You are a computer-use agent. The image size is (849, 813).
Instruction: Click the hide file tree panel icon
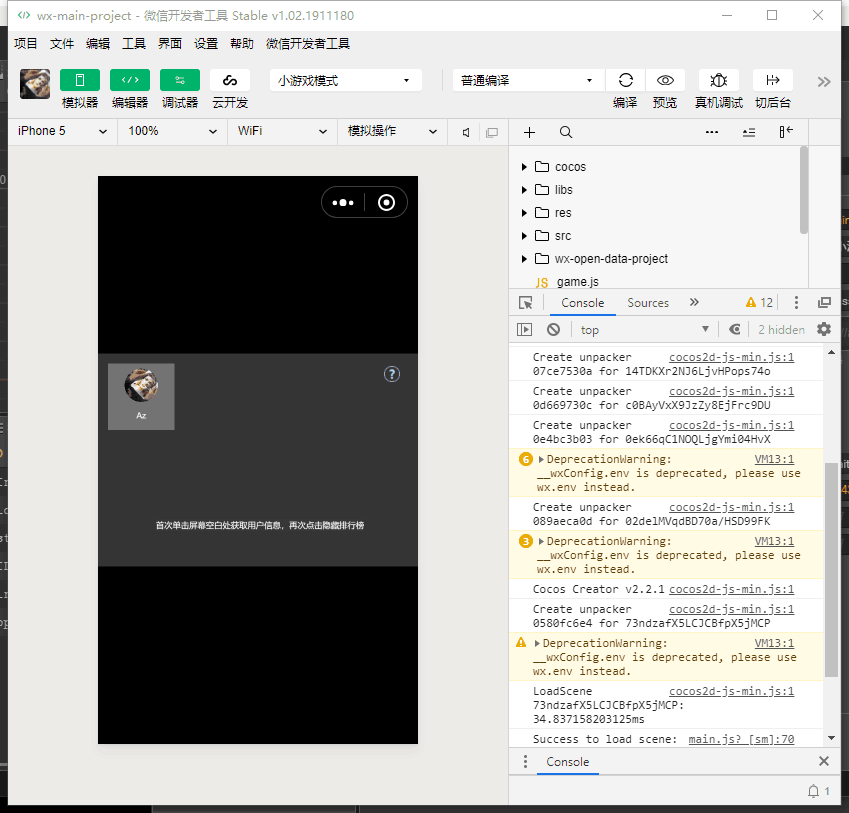point(786,132)
